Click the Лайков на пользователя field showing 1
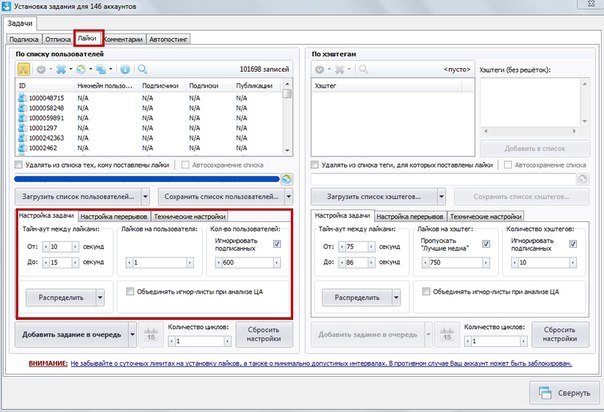 160,263
